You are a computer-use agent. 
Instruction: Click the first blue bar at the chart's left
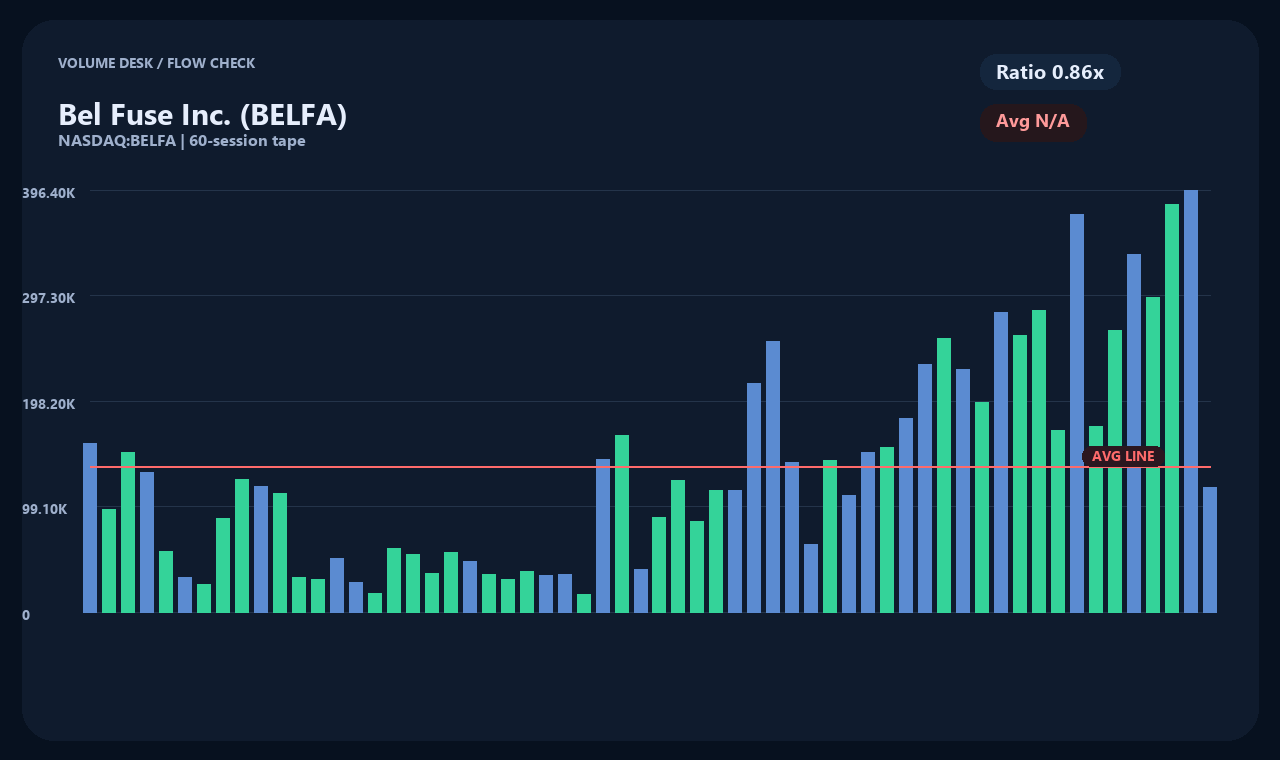point(90,528)
